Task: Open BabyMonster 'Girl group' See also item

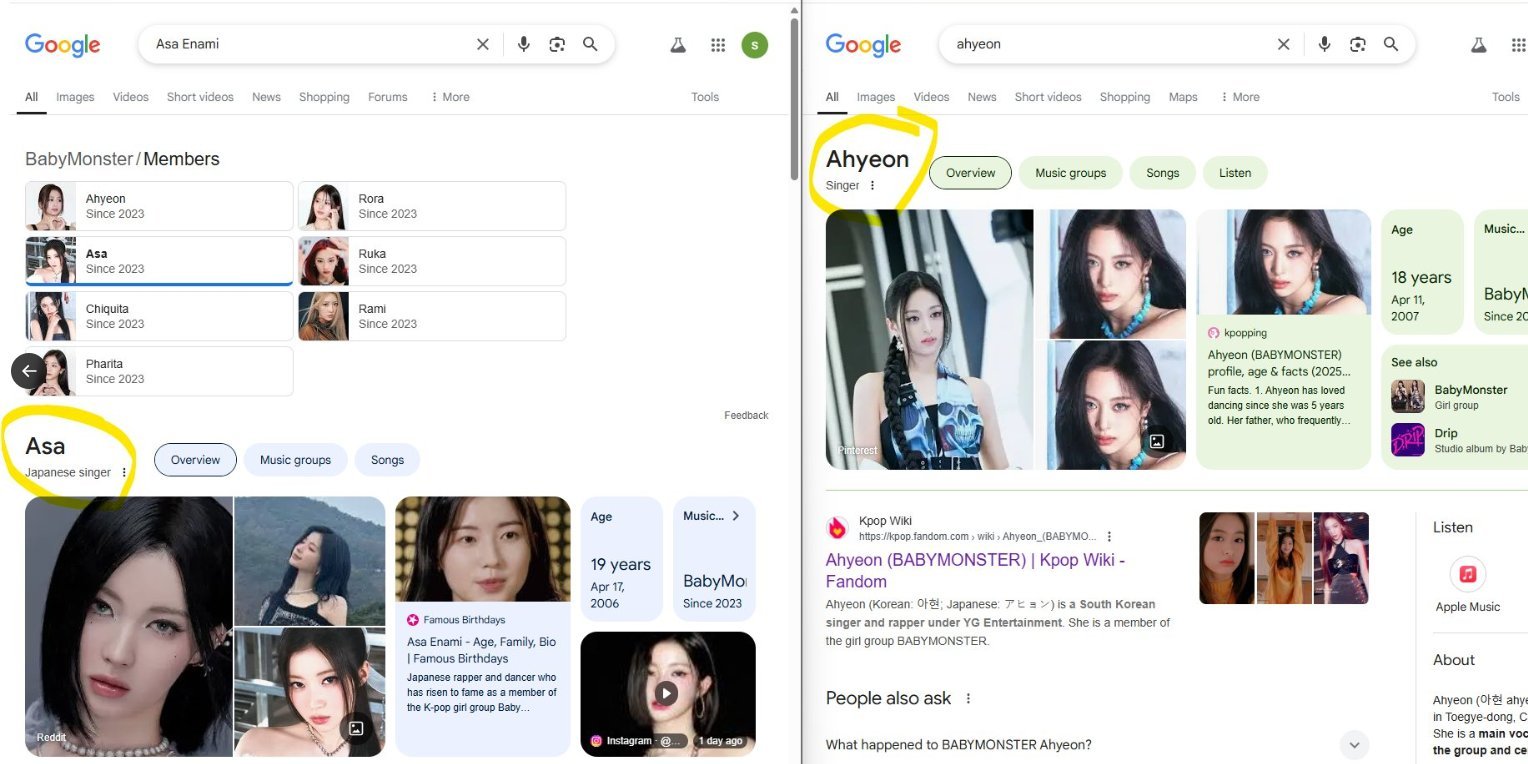Action: point(1458,396)
